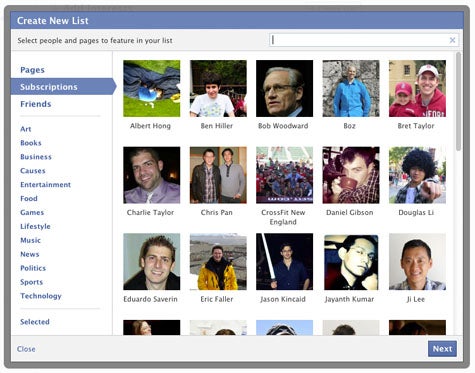Clear the search field with the X icon

[452, 40]
